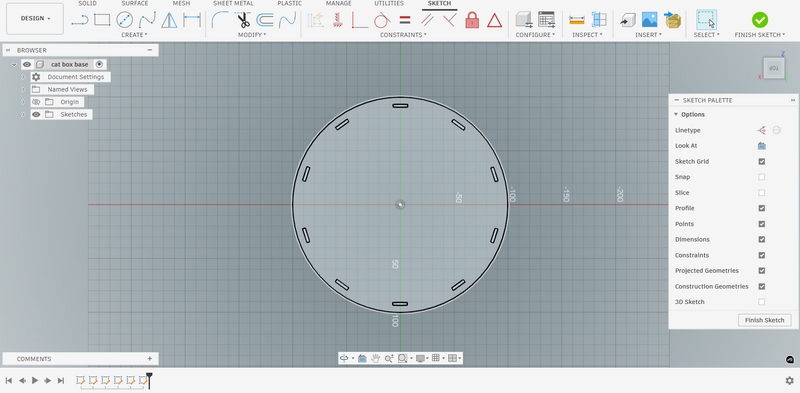This screenshot has width=800, height=393.
Task: Switch to the SURFACE tab
Action: [x=135, y=4]
